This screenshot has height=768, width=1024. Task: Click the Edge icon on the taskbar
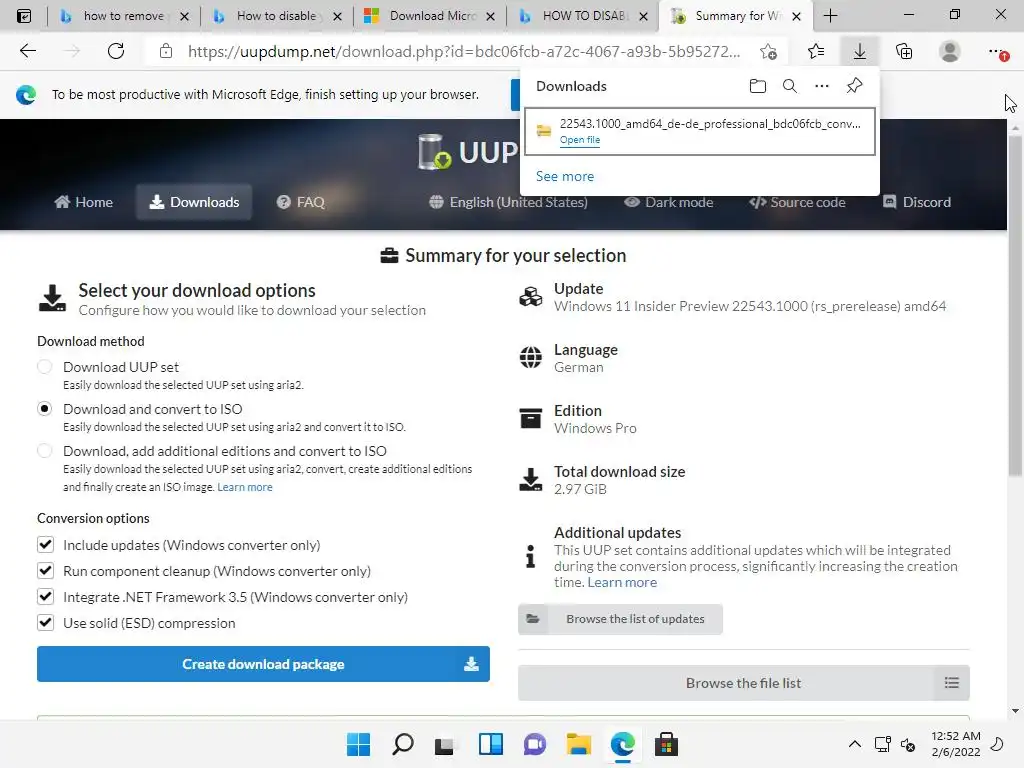(x=622, y=744)
